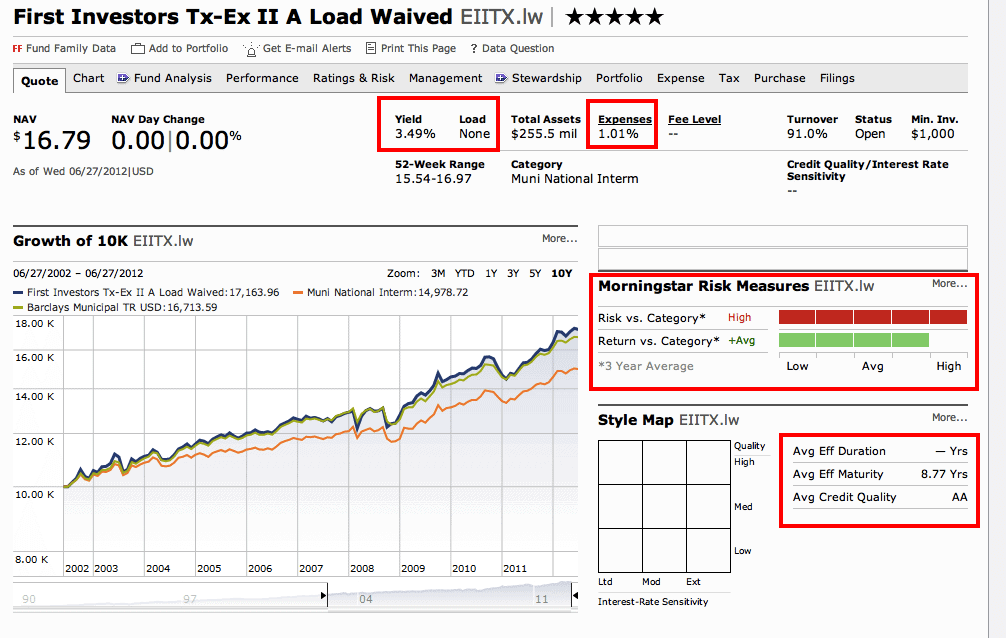Click the green Return vs. Category bar
Viewport: 1006px width, 638px height.
[x=854, y=340]
